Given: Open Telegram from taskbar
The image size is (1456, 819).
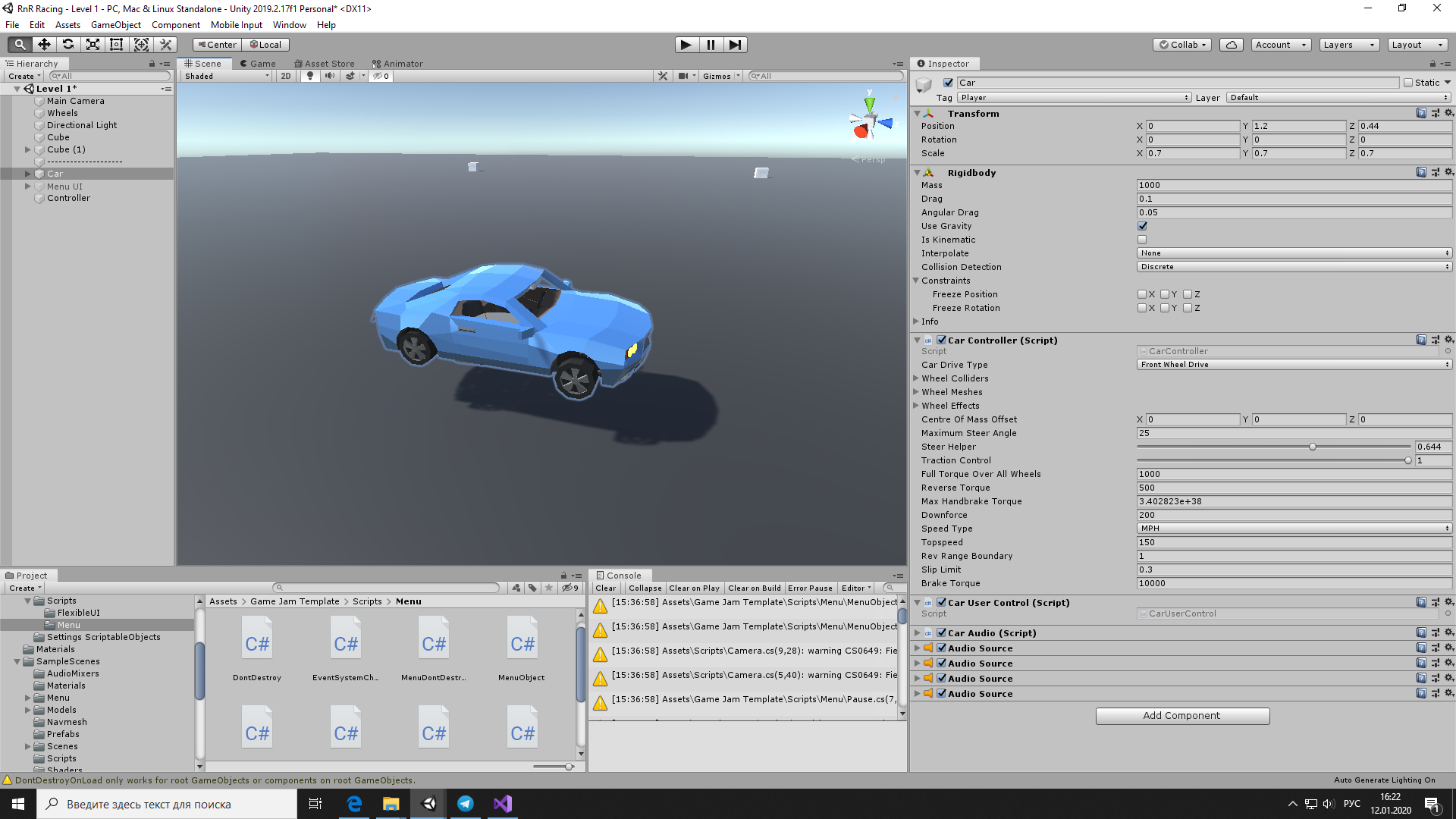Looking at the screenshot, I should [x=466, y=804].
